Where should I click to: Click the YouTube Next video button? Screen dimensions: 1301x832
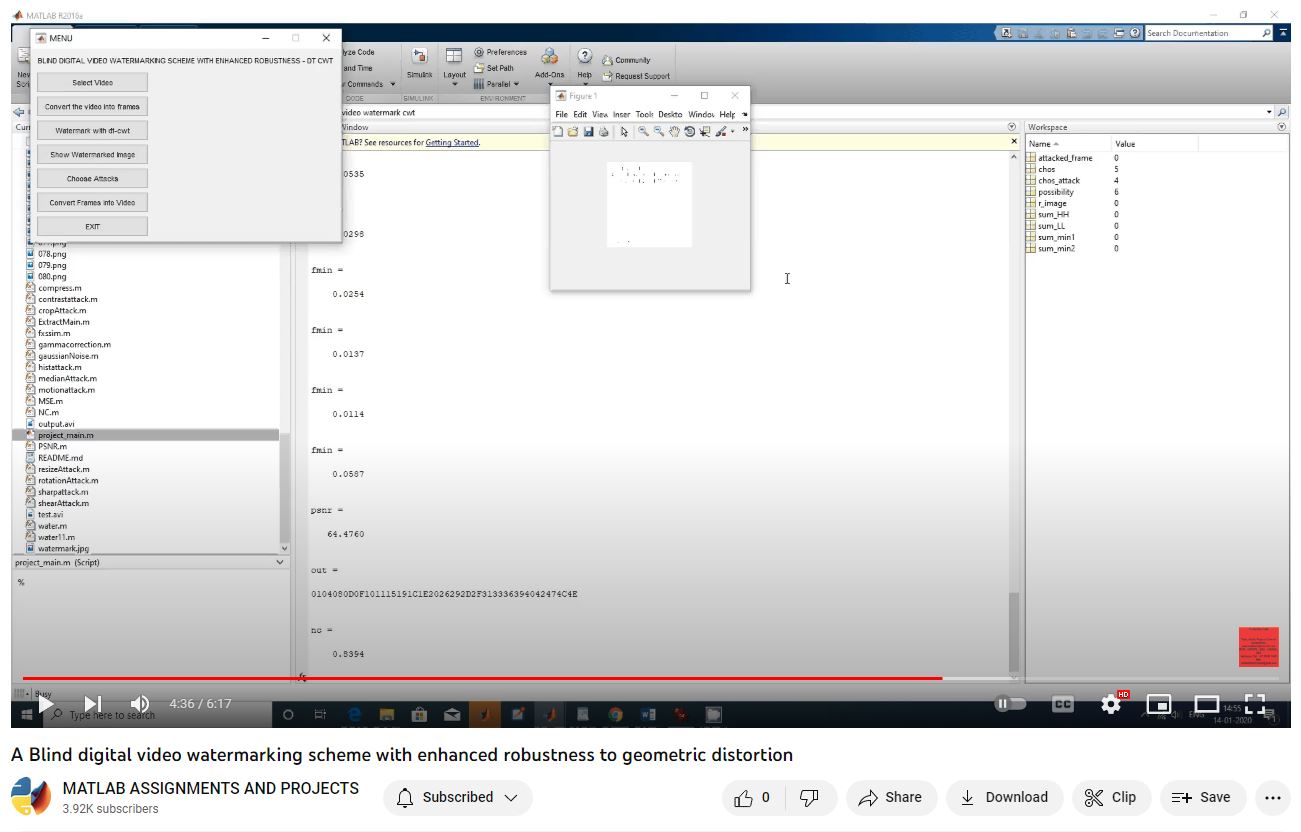pos(93,705)
